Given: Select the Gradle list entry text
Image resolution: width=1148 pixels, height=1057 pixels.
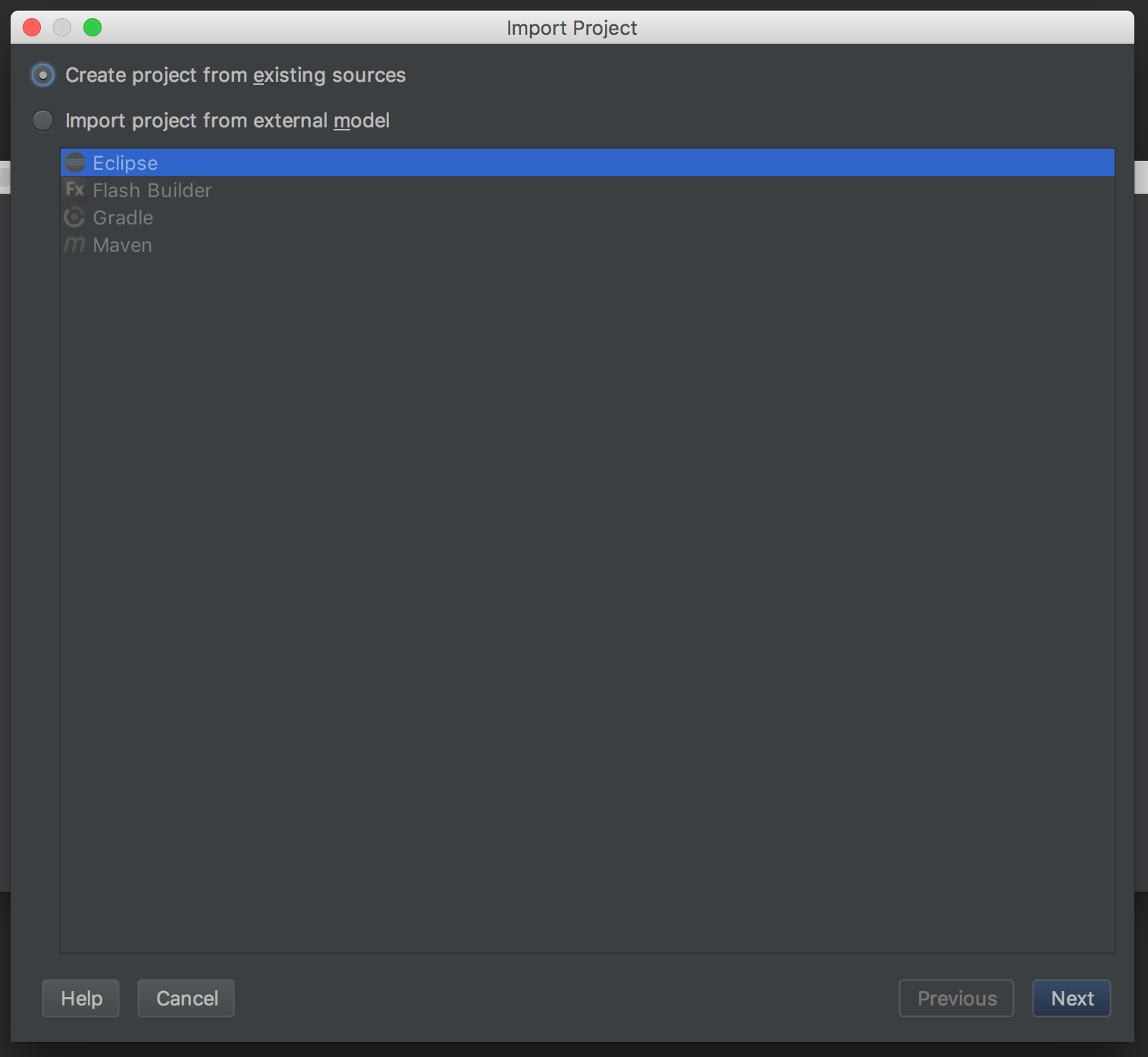Looking at the screenshot, I should pos(123,218).
